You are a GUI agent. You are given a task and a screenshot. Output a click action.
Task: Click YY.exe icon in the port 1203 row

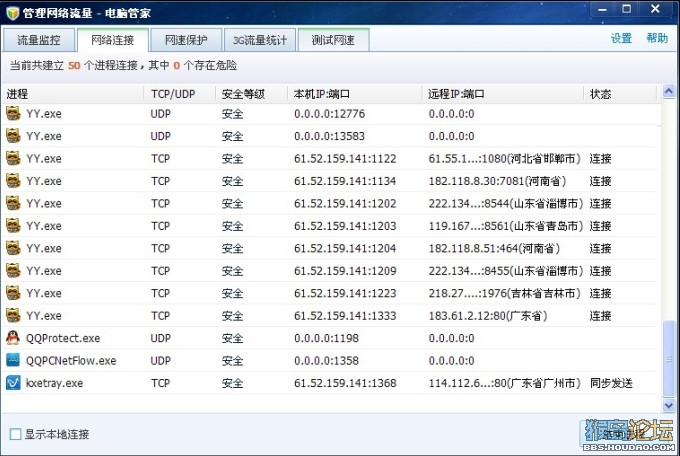13,226
